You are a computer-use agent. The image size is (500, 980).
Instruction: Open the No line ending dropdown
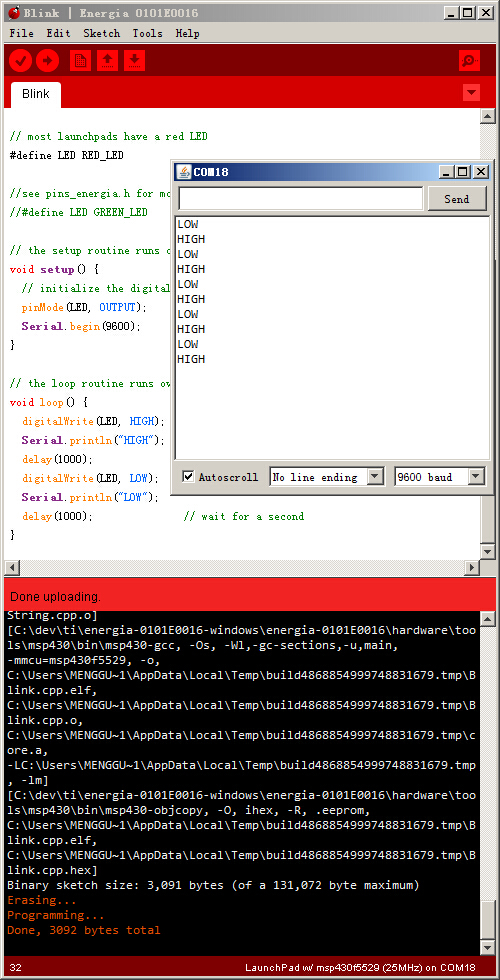tap(326, 477)
